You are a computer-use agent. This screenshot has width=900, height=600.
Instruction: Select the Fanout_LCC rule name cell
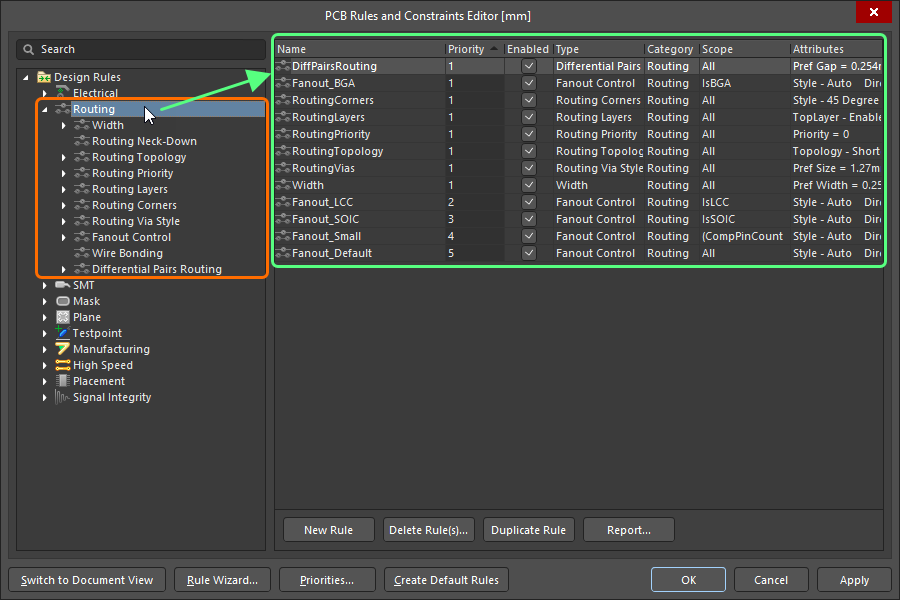click(x=360, y=202)
